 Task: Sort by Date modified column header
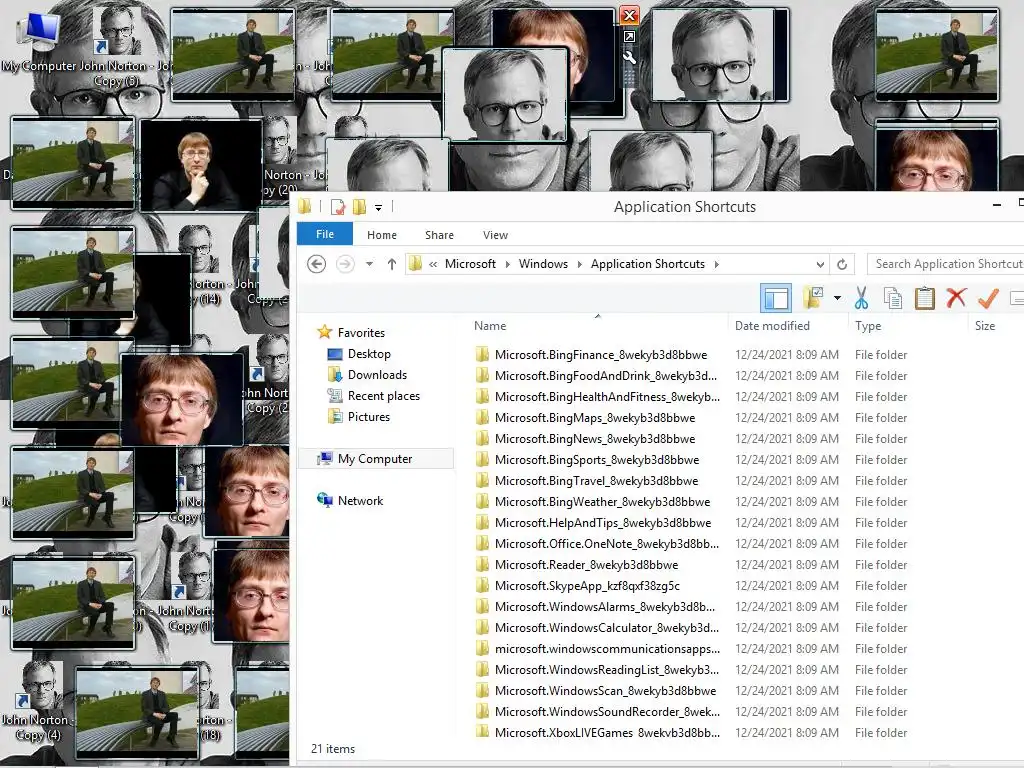(772, 326)
